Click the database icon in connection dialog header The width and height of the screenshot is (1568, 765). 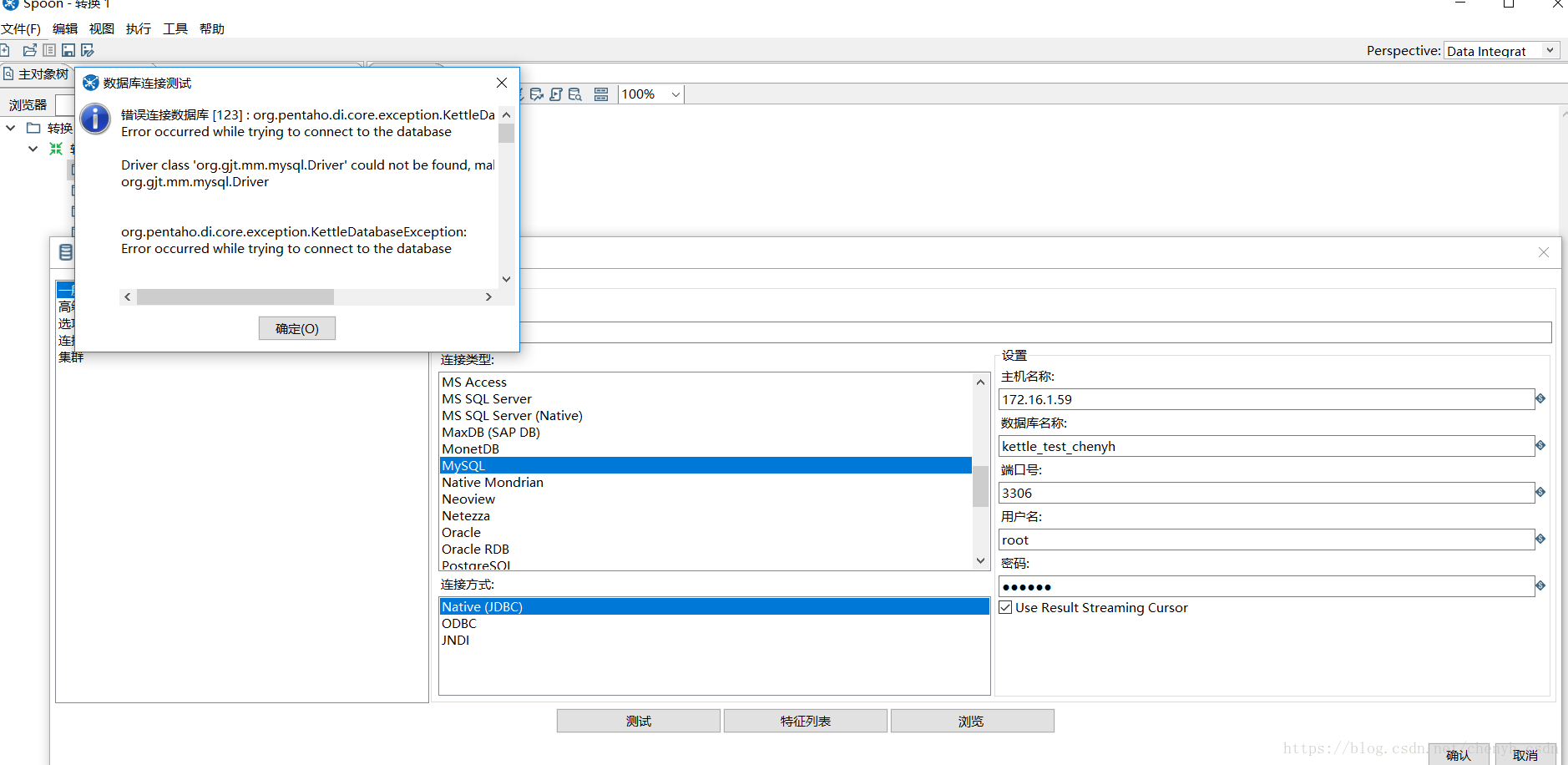click(66, 252)
